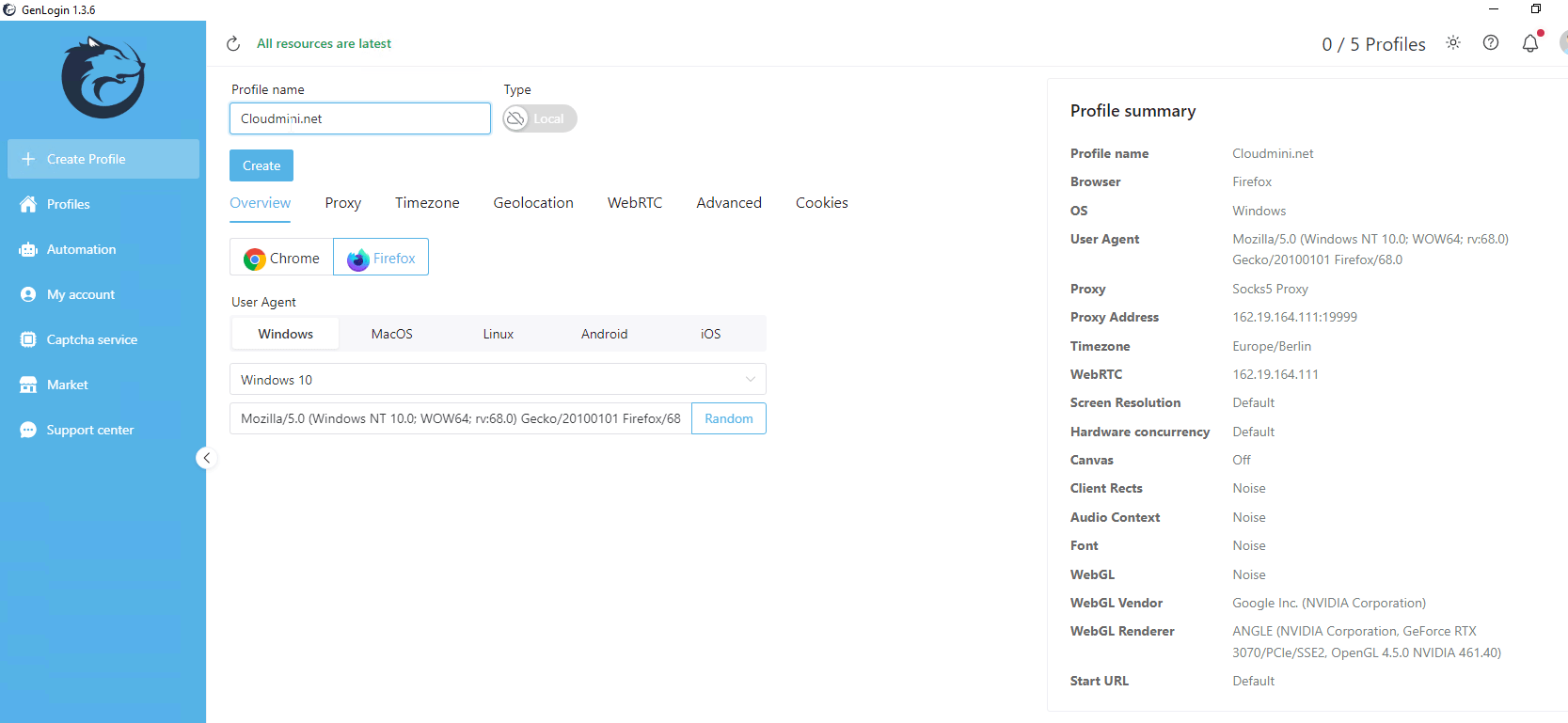The width and height of the screenshot is (1568, 723).
Task: Click the My account person icon
Action: [x=28, y=294]
